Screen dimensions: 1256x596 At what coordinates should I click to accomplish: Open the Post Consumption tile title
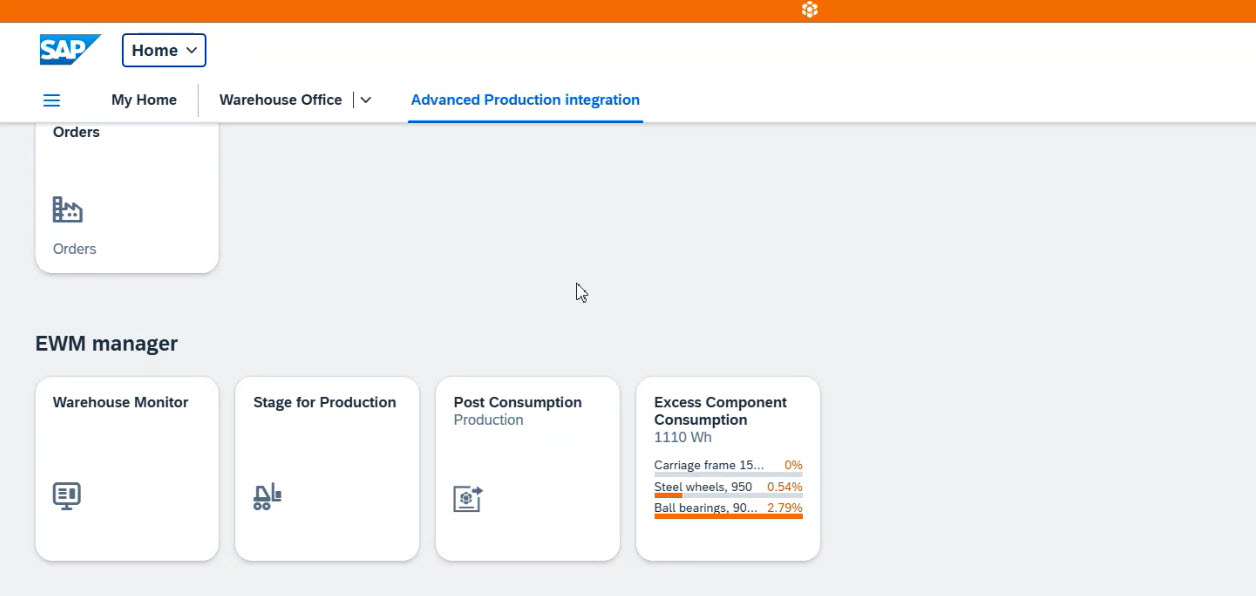click(x=517, y=402)
